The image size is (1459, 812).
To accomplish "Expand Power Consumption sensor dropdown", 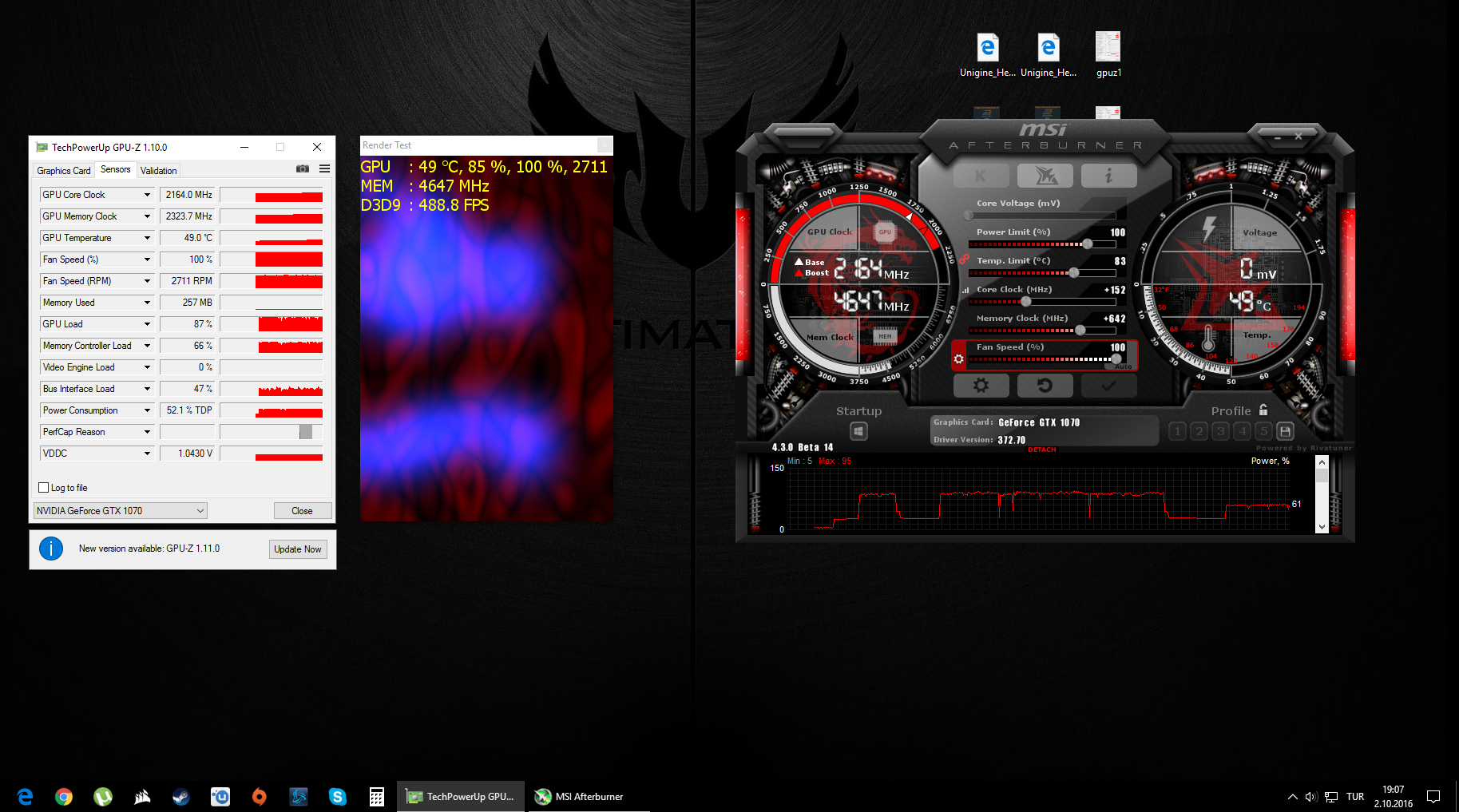I will point(147,410).
